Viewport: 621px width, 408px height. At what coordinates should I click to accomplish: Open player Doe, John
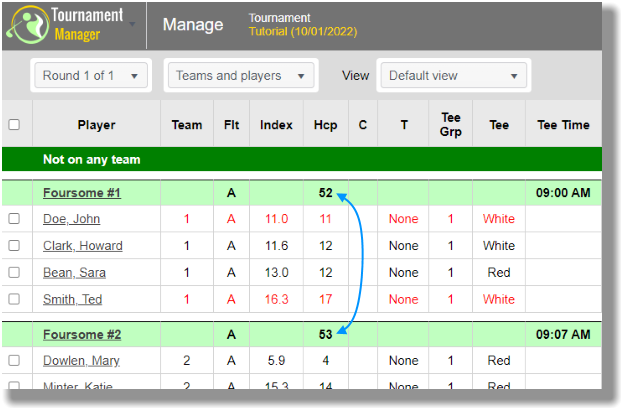(x=71, y=219)
